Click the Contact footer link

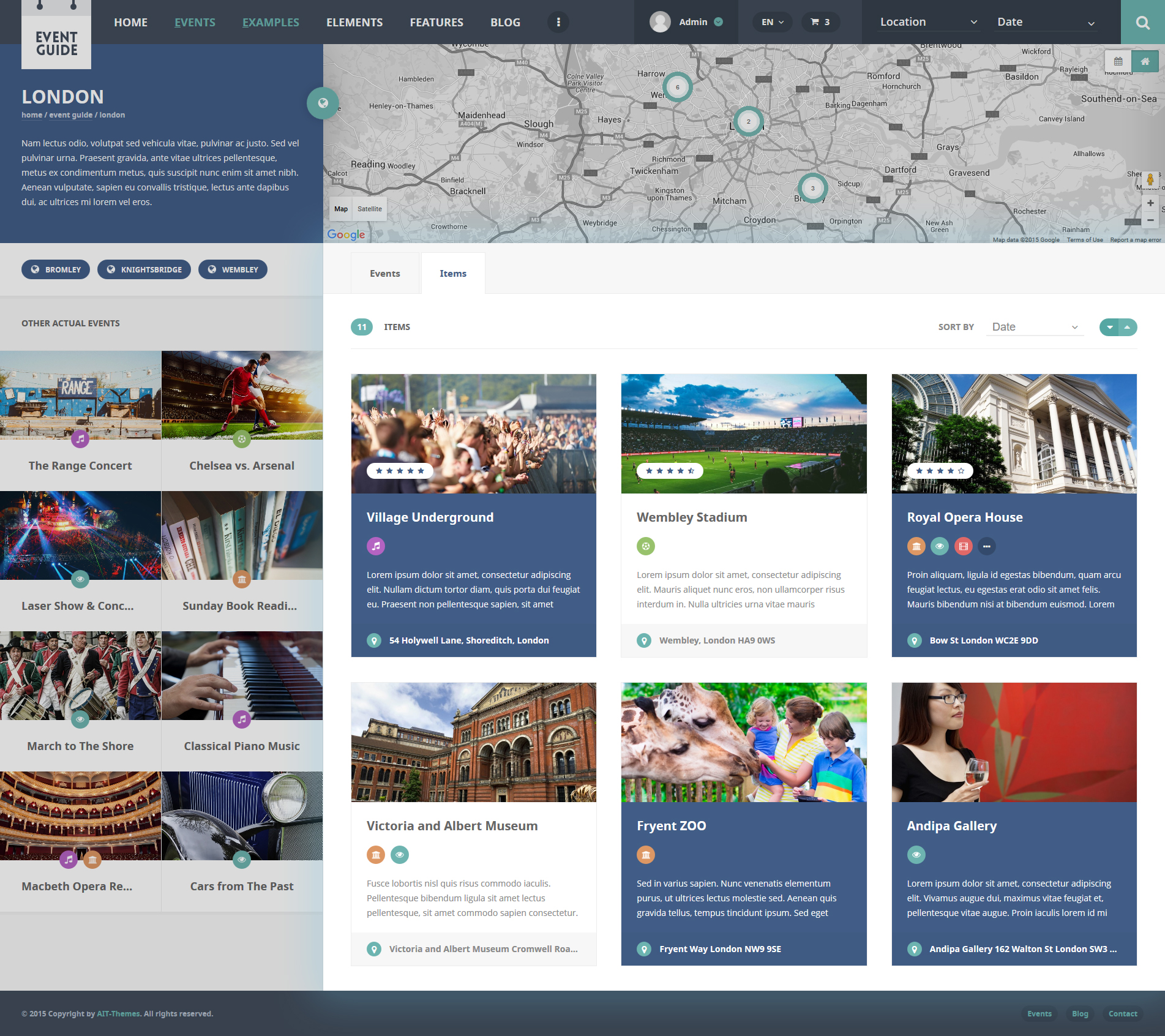click(x=1123, y=1014)
